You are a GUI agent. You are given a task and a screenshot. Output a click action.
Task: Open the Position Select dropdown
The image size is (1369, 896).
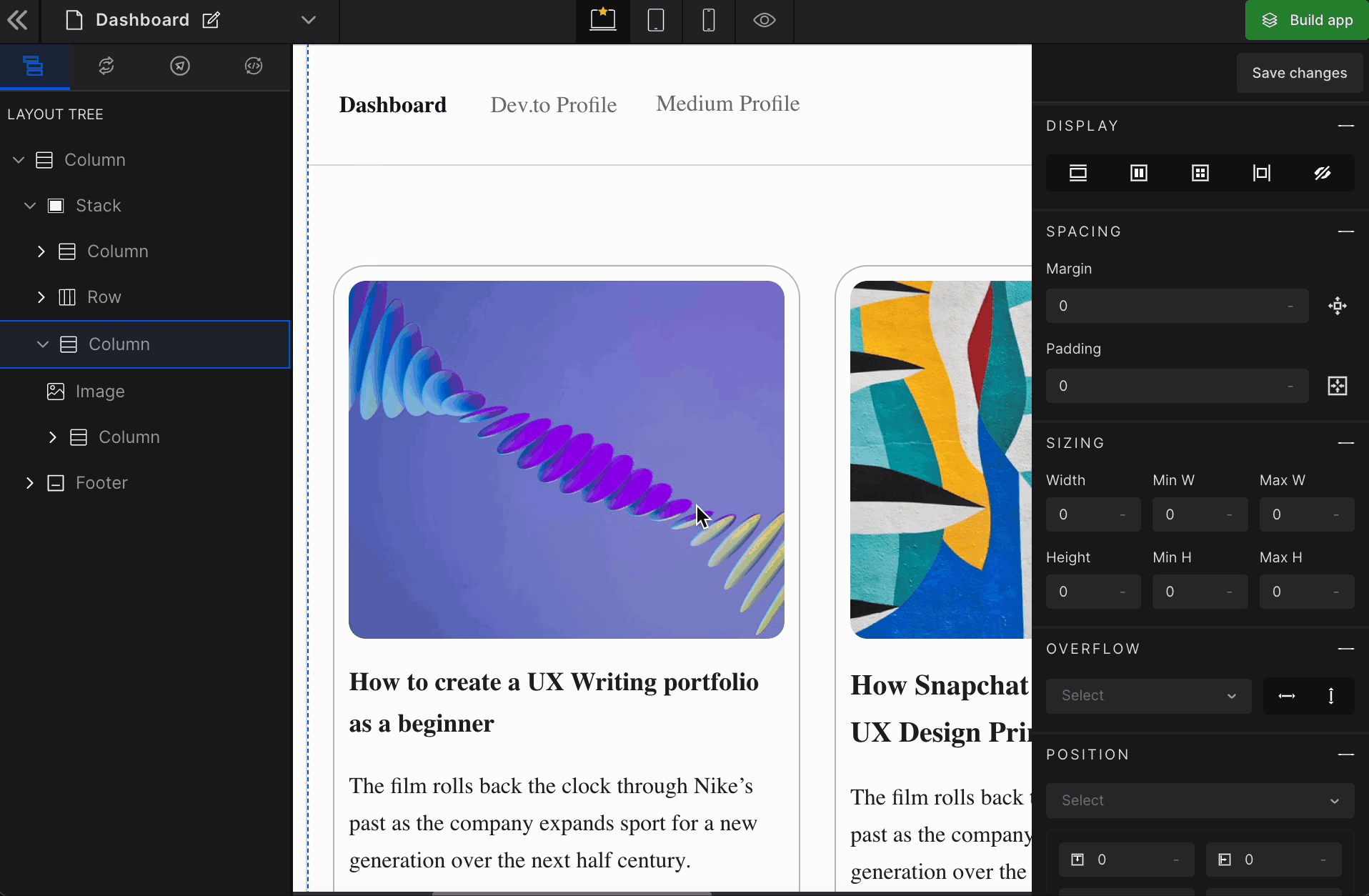pos(1200,801)
